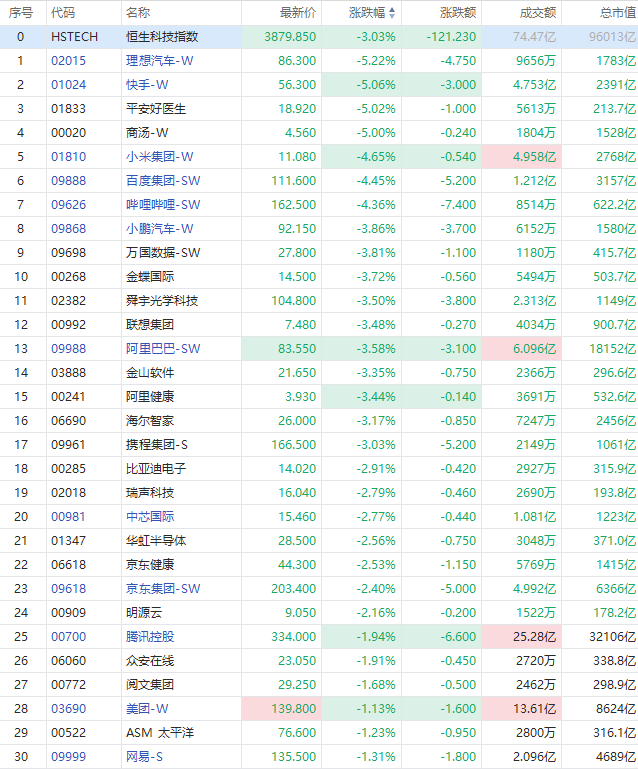
Task: Sort by the 涨跌幅 column arrow icon
Action: pos(392,13)
